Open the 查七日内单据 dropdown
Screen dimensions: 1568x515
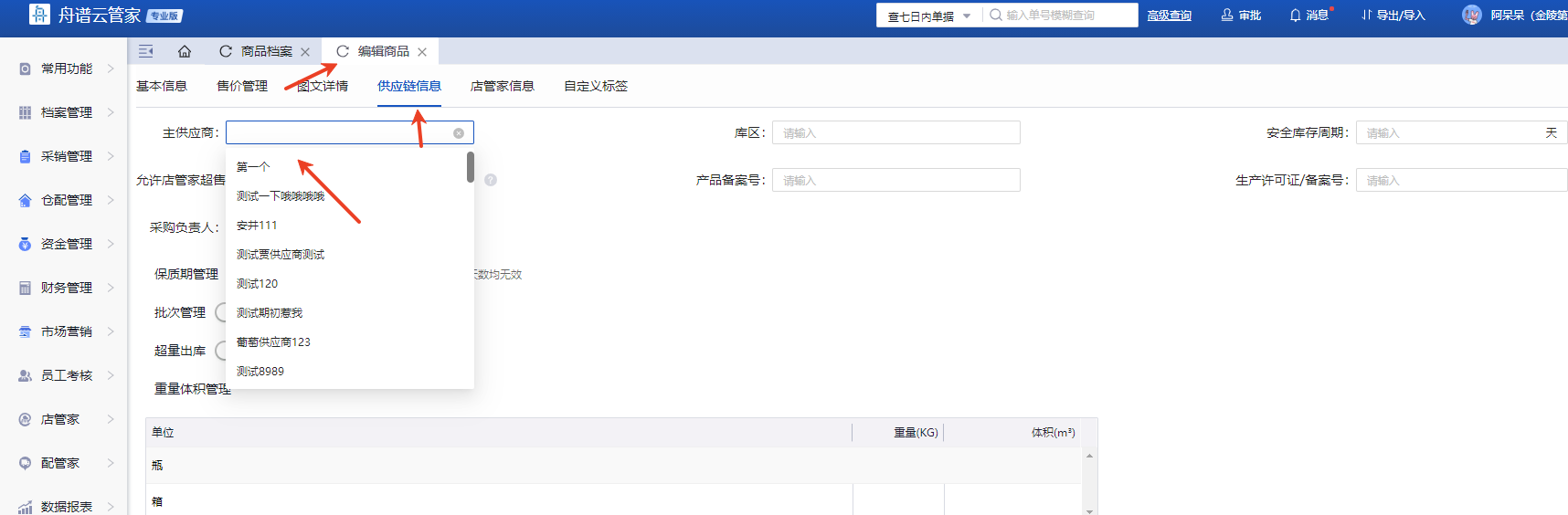tap(928, 16)
